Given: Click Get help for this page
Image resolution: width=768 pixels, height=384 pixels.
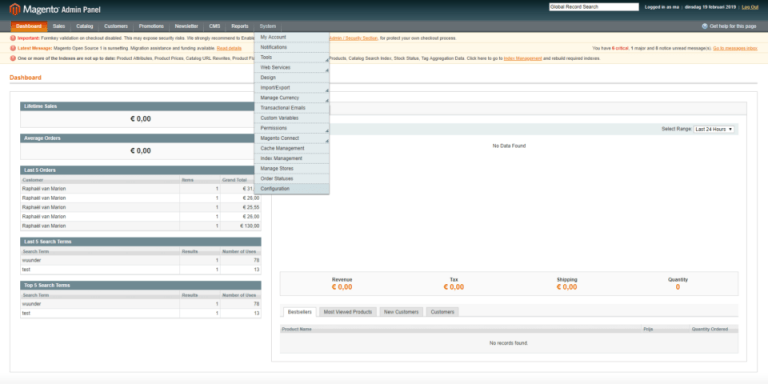Looking at the screenshot, I should [x=733, y=26].
